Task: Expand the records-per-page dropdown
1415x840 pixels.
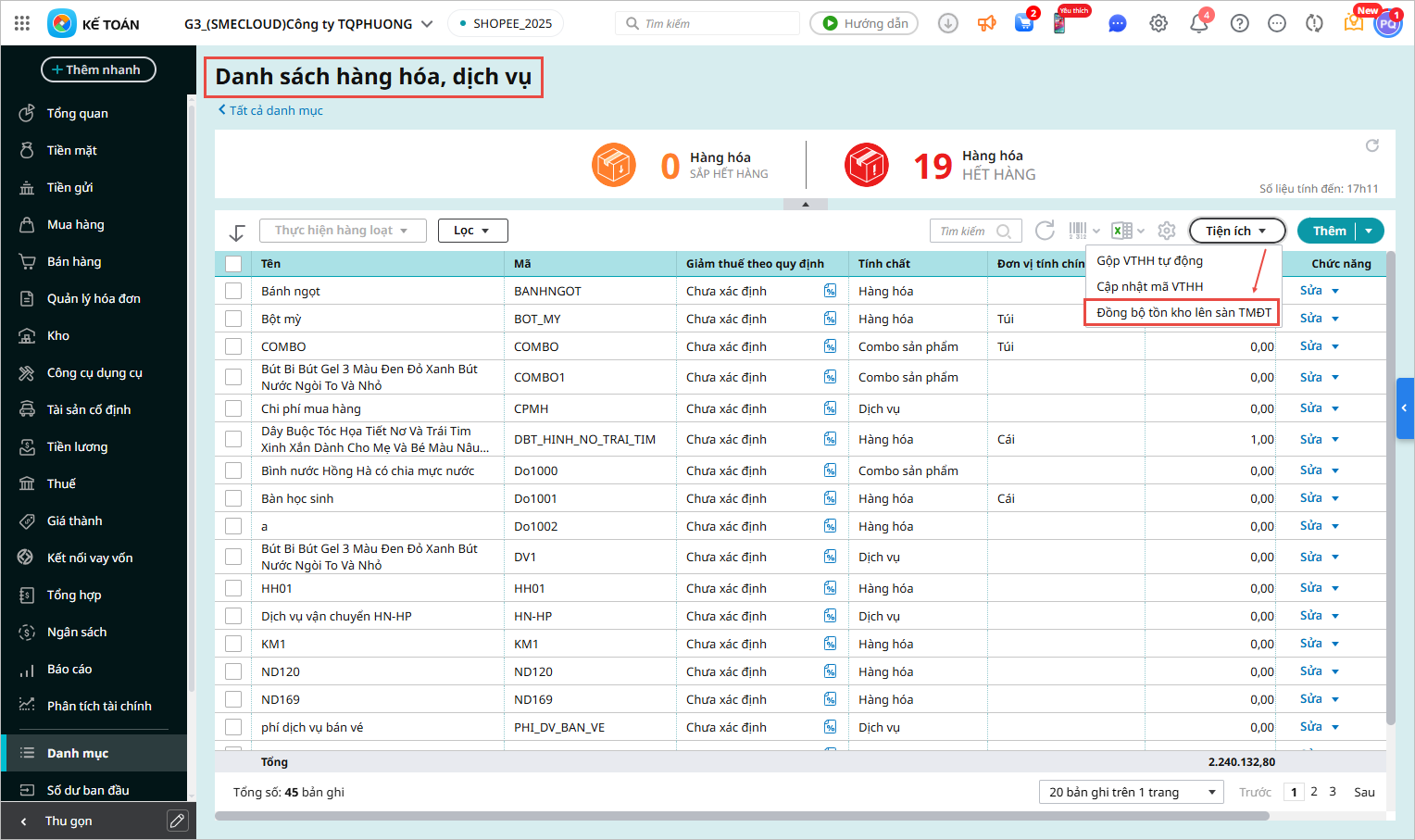Action: point(1131,792)
